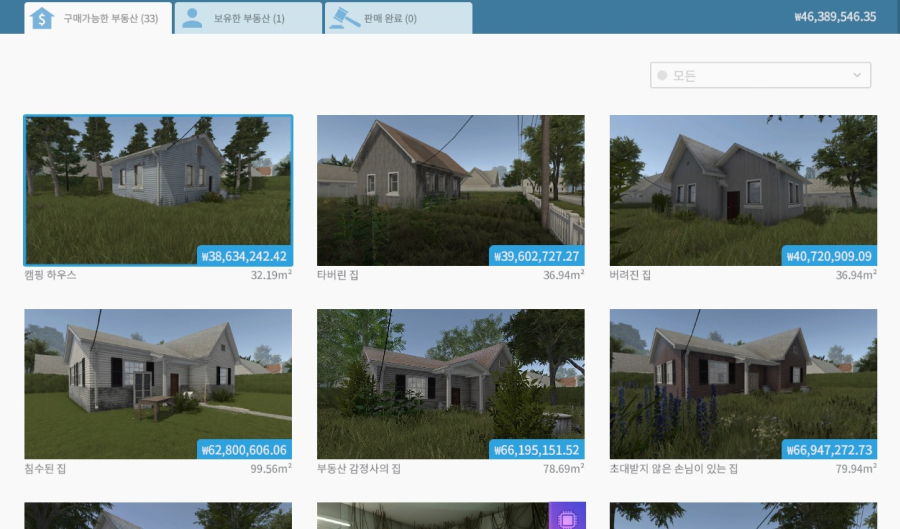Image resolution: width=900 pixels, height=529 pixels.
Task: Click the ₩39,602,727.27 price tag
Action: [537, 256]
